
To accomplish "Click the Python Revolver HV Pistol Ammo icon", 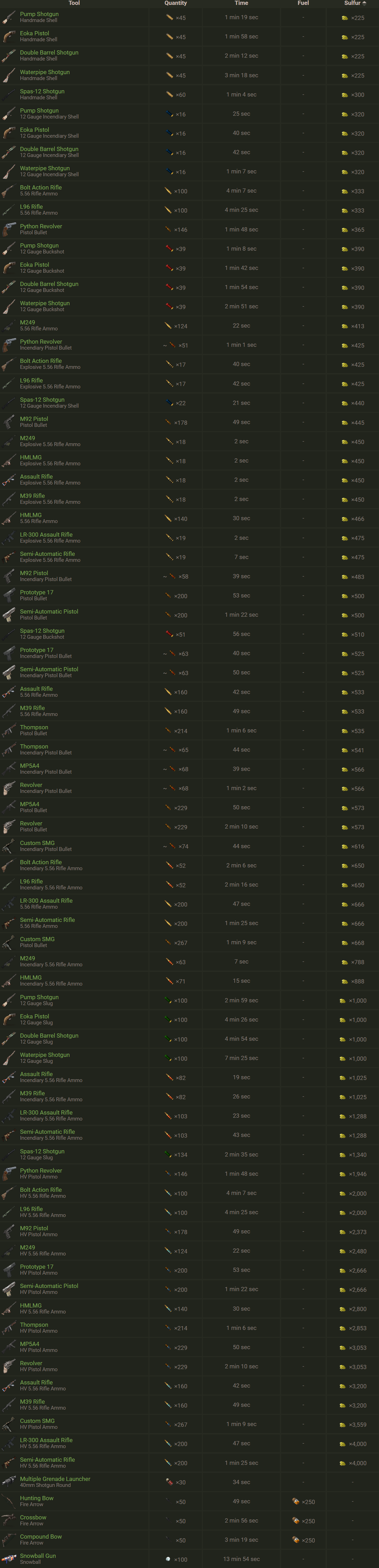I will coord(168,1174).
